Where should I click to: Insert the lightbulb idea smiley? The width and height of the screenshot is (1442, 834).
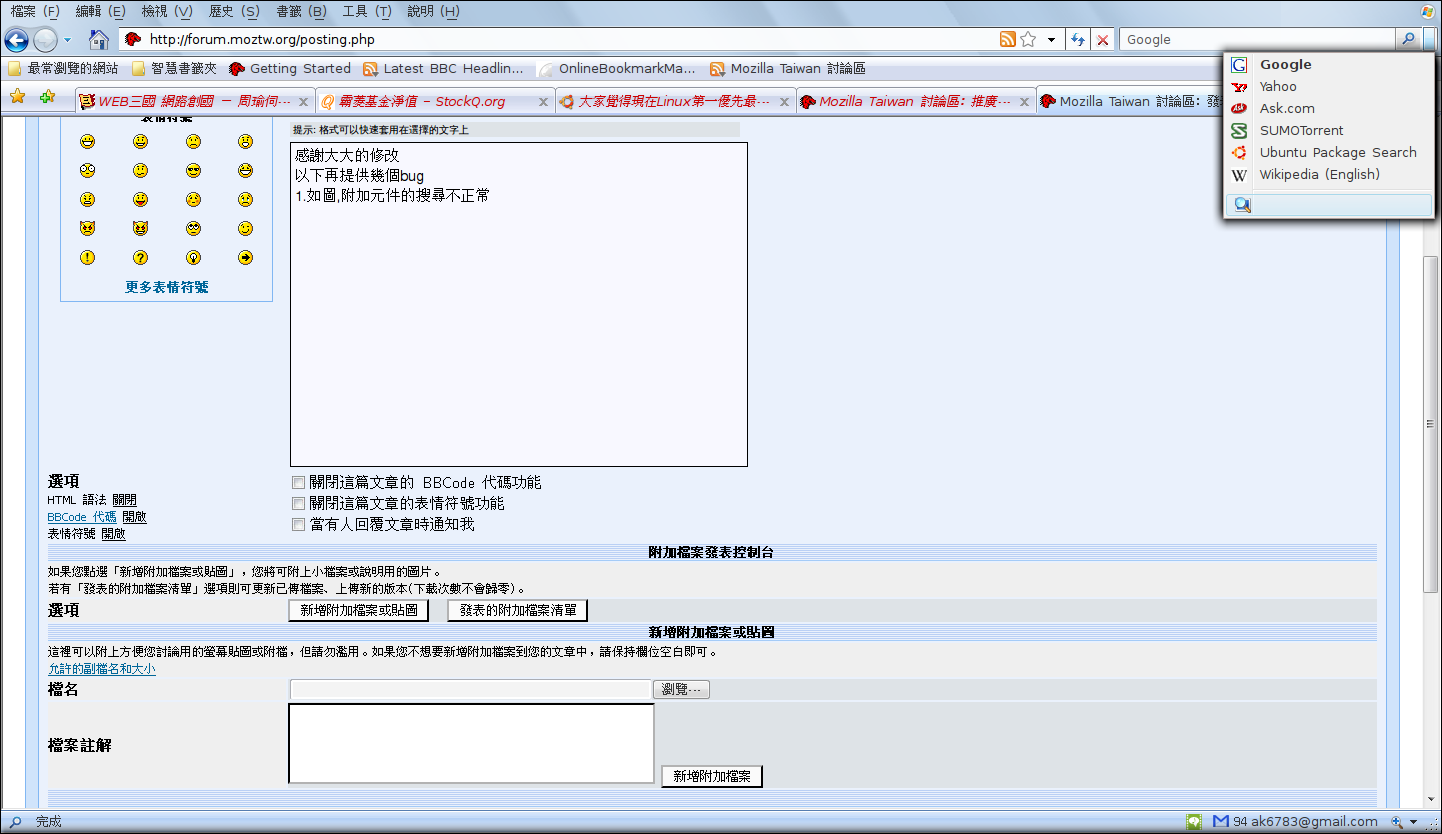193,258
